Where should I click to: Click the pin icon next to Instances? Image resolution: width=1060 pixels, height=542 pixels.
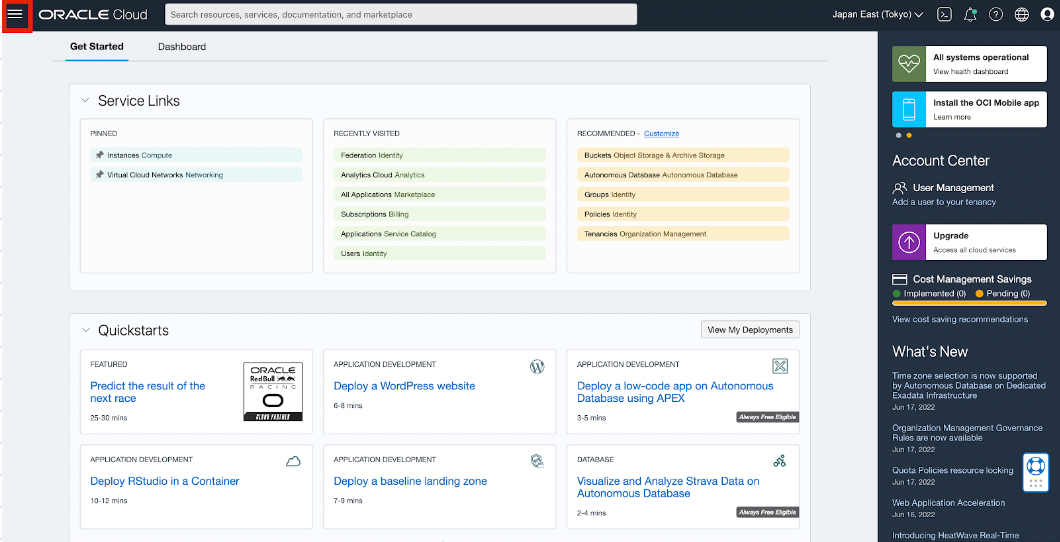tap(99, 155)
